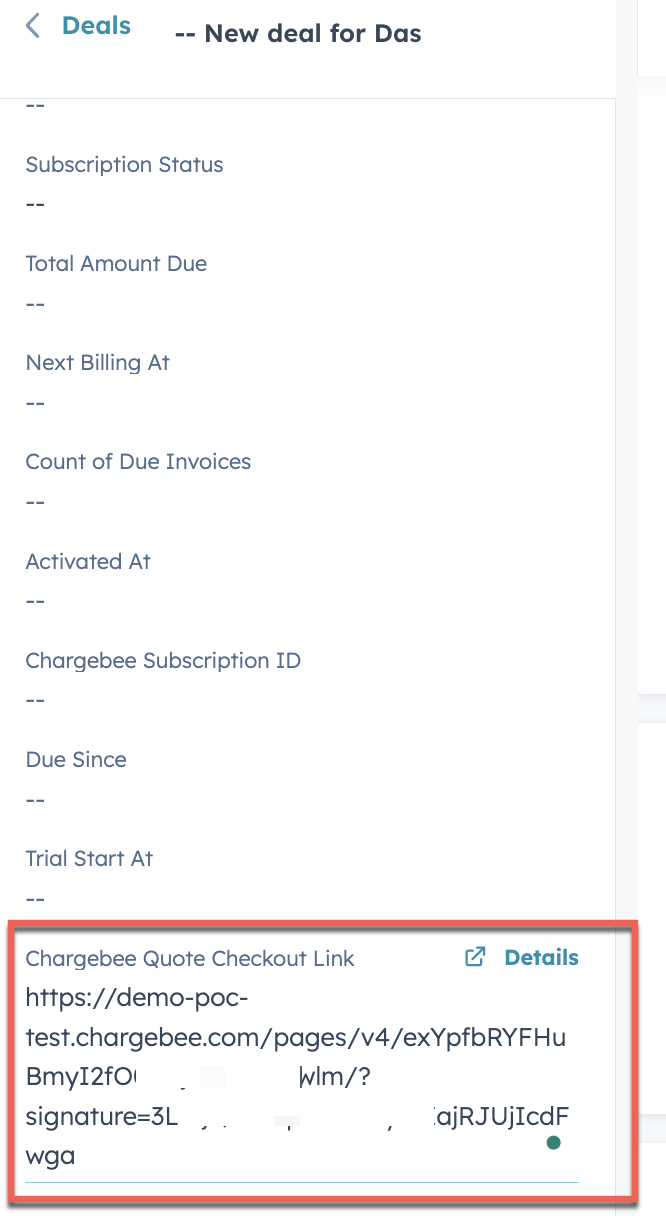Go back to the Deals list
The height and width of the screenshot is (1216, 666).
pyautogui.click(x=96, y=26)
